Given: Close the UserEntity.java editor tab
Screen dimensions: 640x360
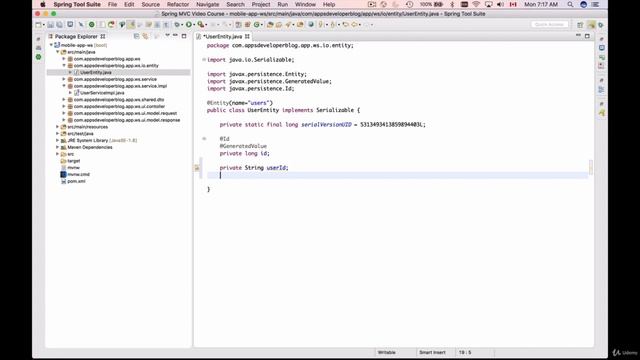Looking at the screenshot, I should [x=247, y=36].
